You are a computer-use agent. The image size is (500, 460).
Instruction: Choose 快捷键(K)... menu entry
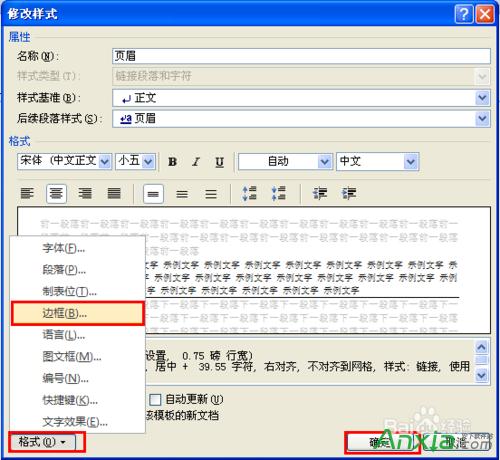[77, 400]
